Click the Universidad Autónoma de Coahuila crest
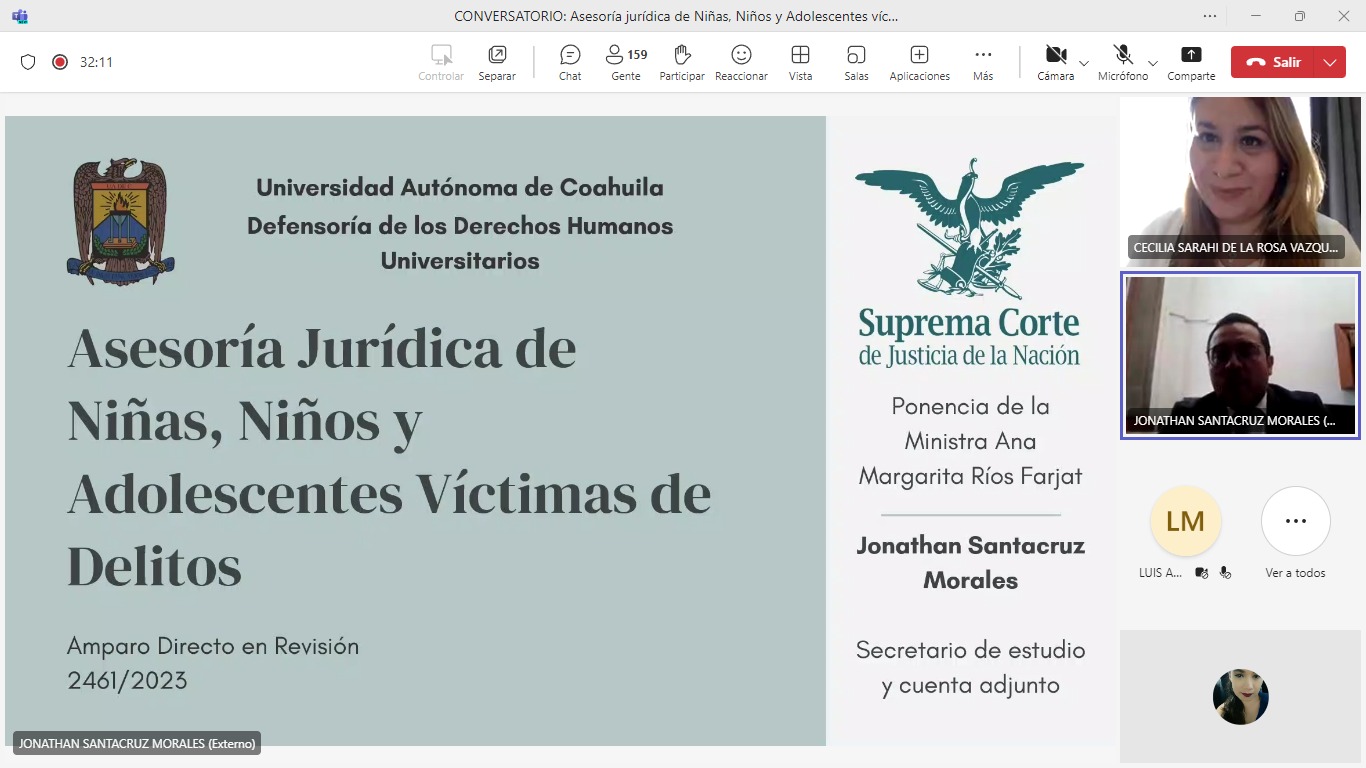Image resolution: width=1366 pixels, height=768 pixels. [x=120, y=222]
